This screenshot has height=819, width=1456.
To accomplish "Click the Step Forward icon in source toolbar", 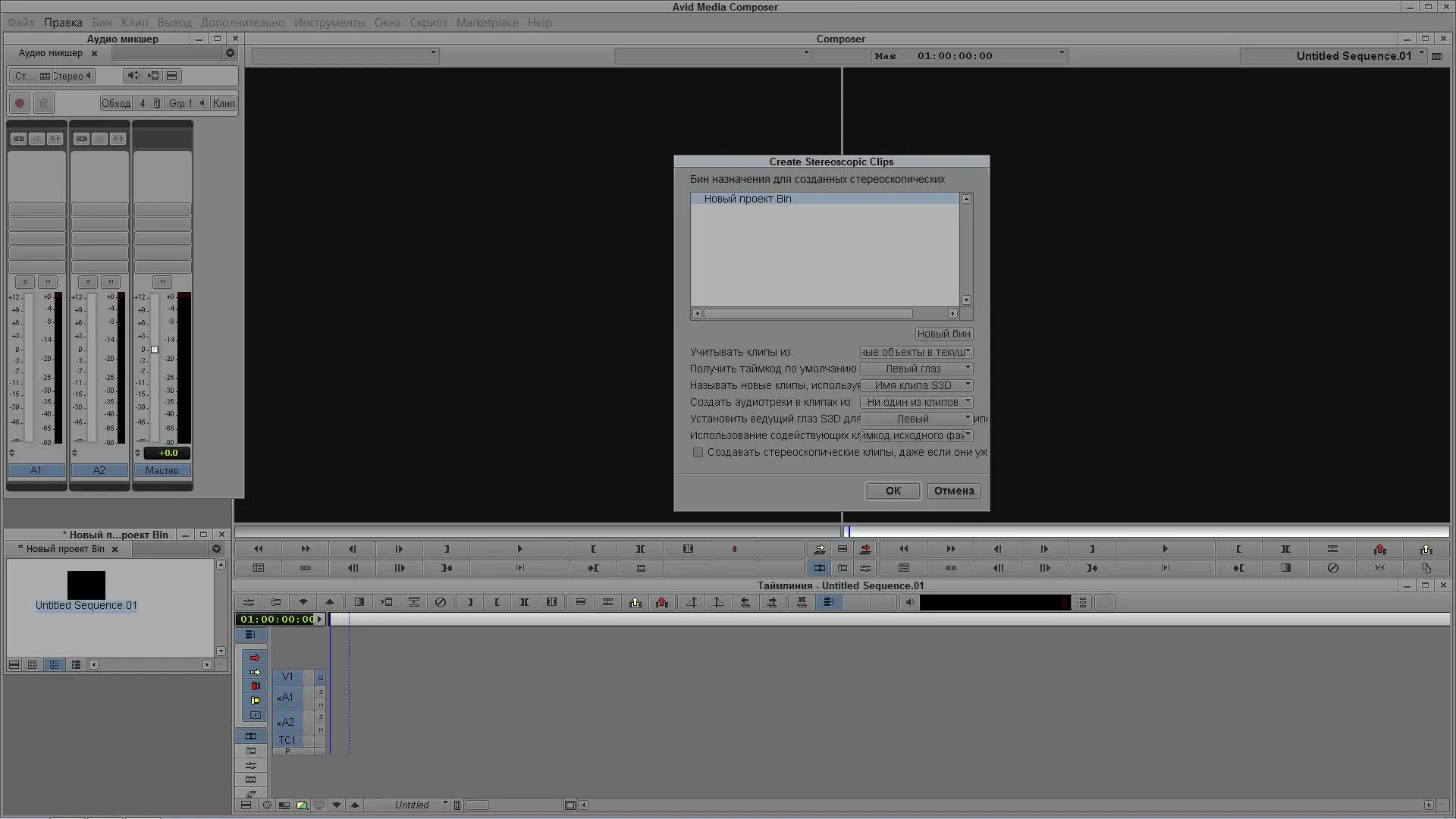I will point(399,549).
